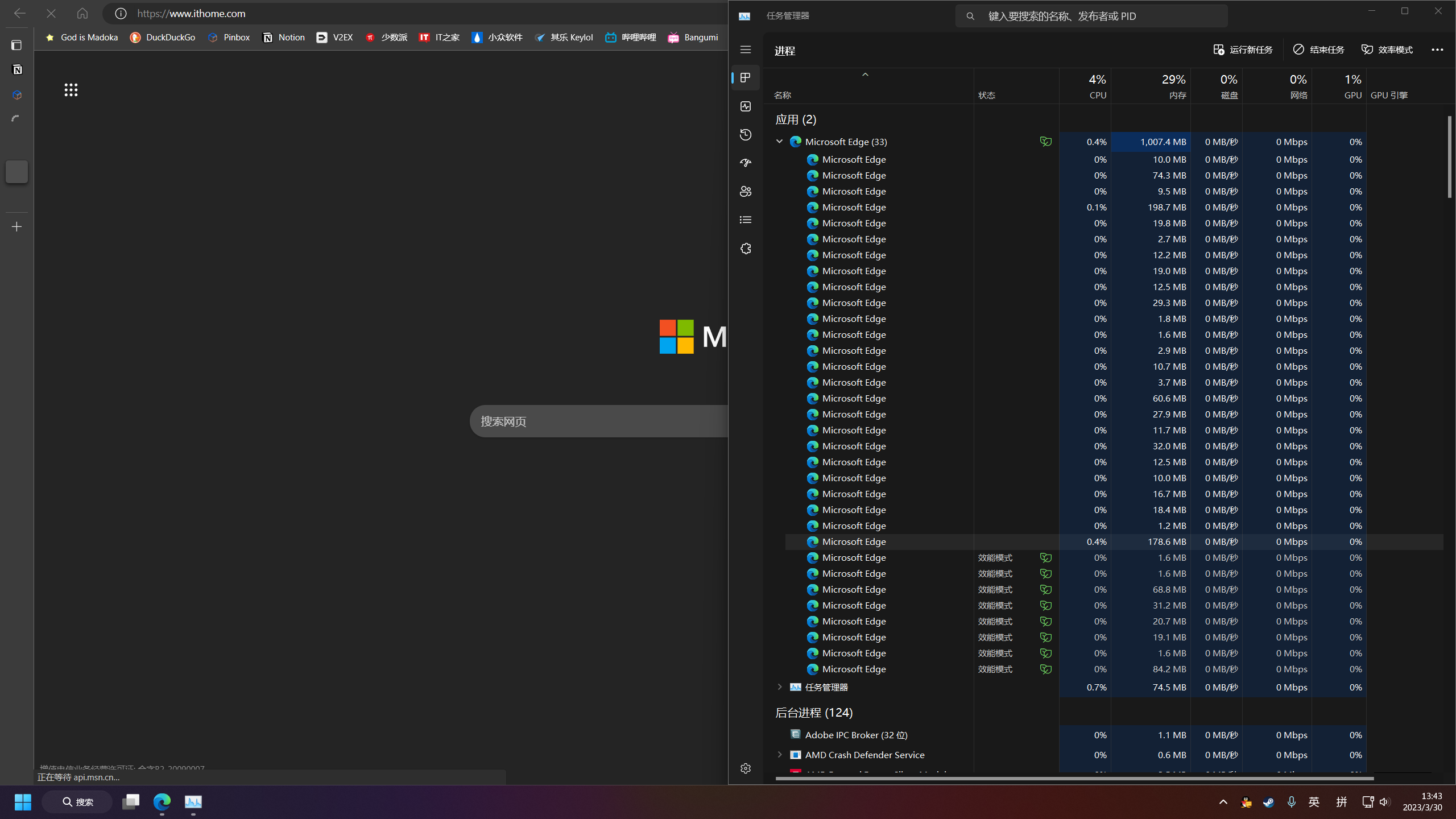
Task: Open Performance tab in Task Manager sidebar
Action: pos(746,106)
